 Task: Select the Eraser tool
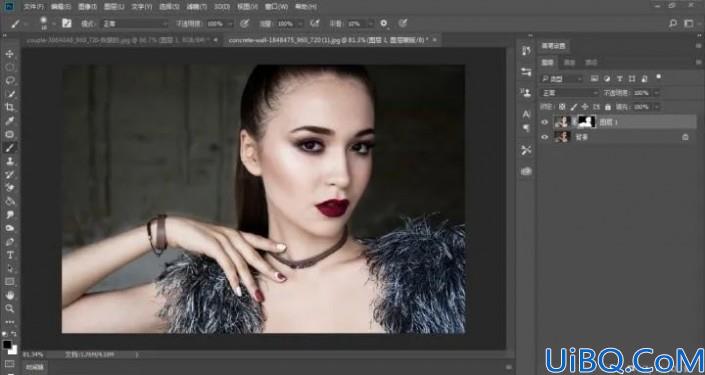click(x=9, y=188)
